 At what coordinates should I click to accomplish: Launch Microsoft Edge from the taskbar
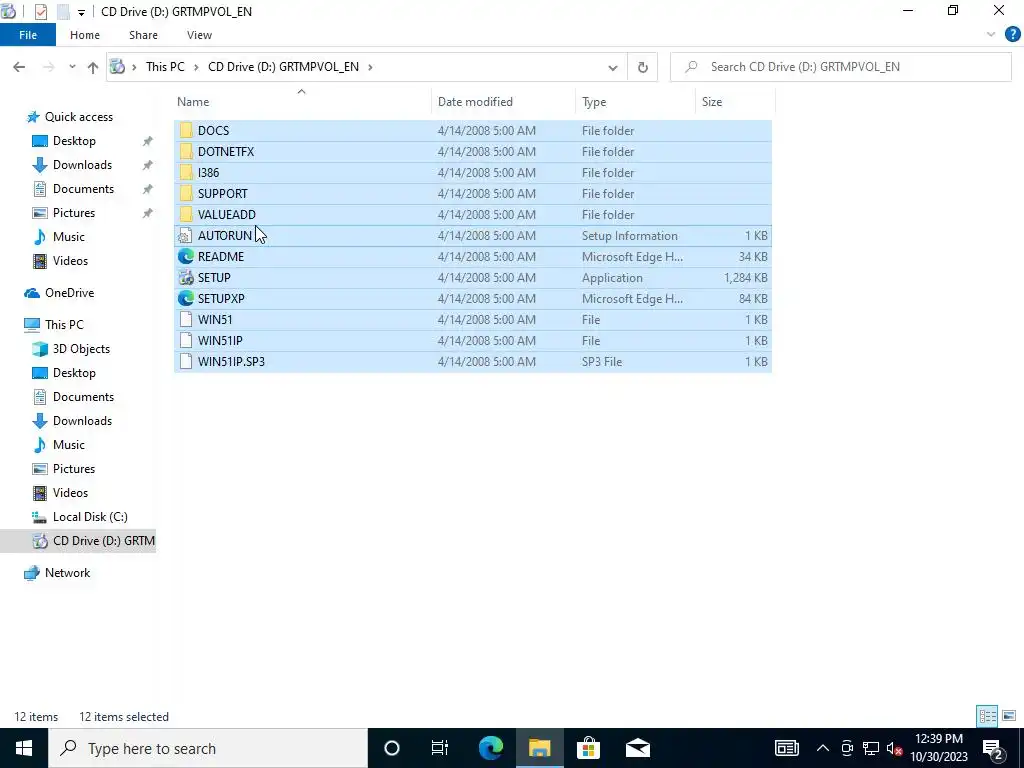pyautogui.click(x=490, y=748)
